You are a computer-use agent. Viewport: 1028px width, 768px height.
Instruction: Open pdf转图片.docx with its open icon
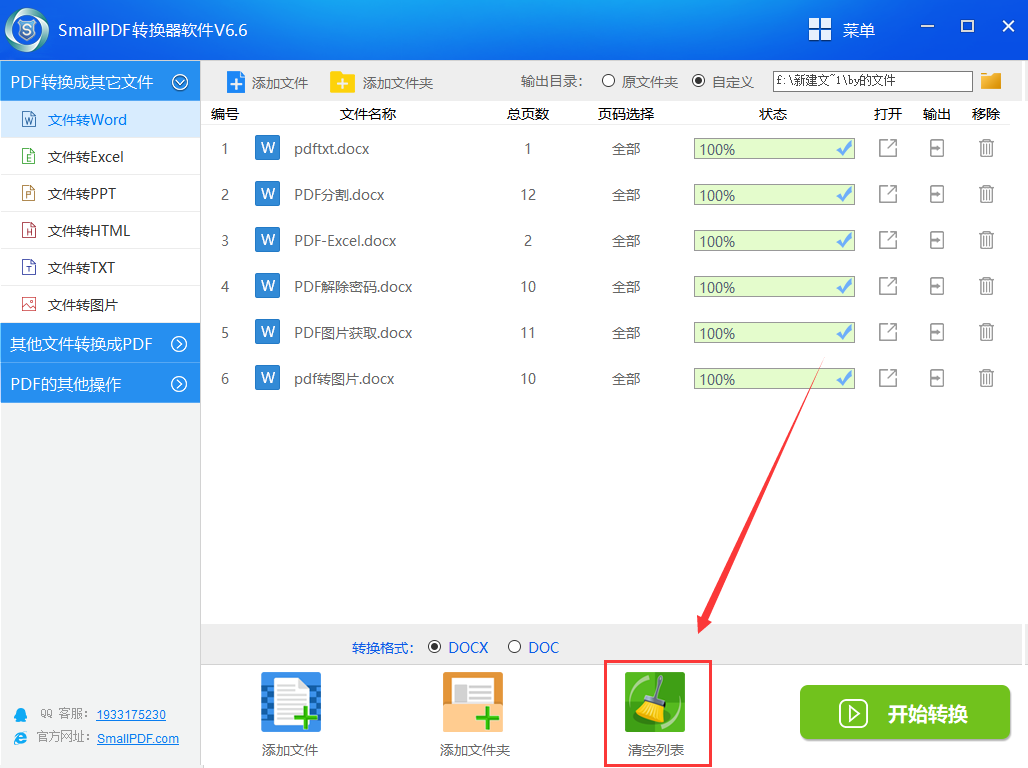(x=888, y=378)
